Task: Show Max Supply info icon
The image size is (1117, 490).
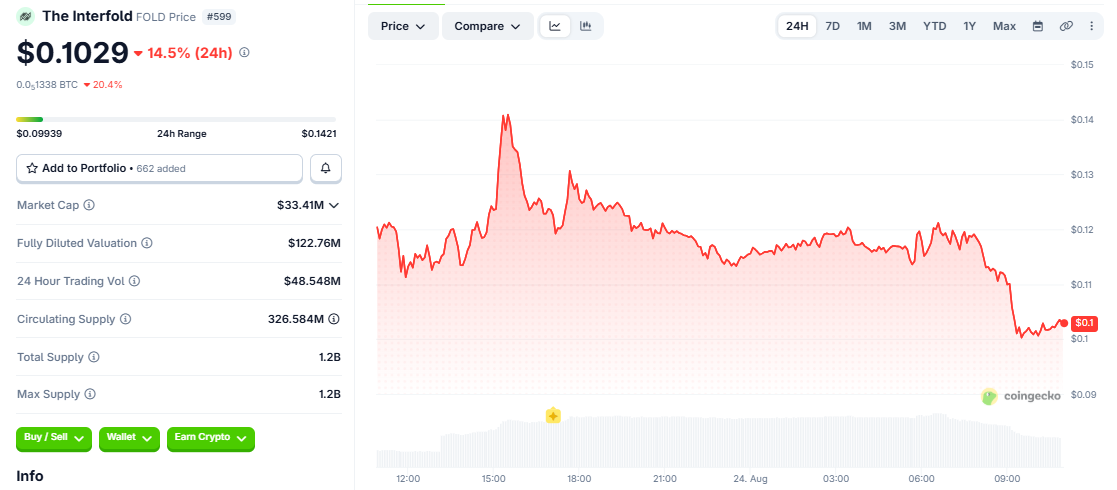Action: [90, 394]
